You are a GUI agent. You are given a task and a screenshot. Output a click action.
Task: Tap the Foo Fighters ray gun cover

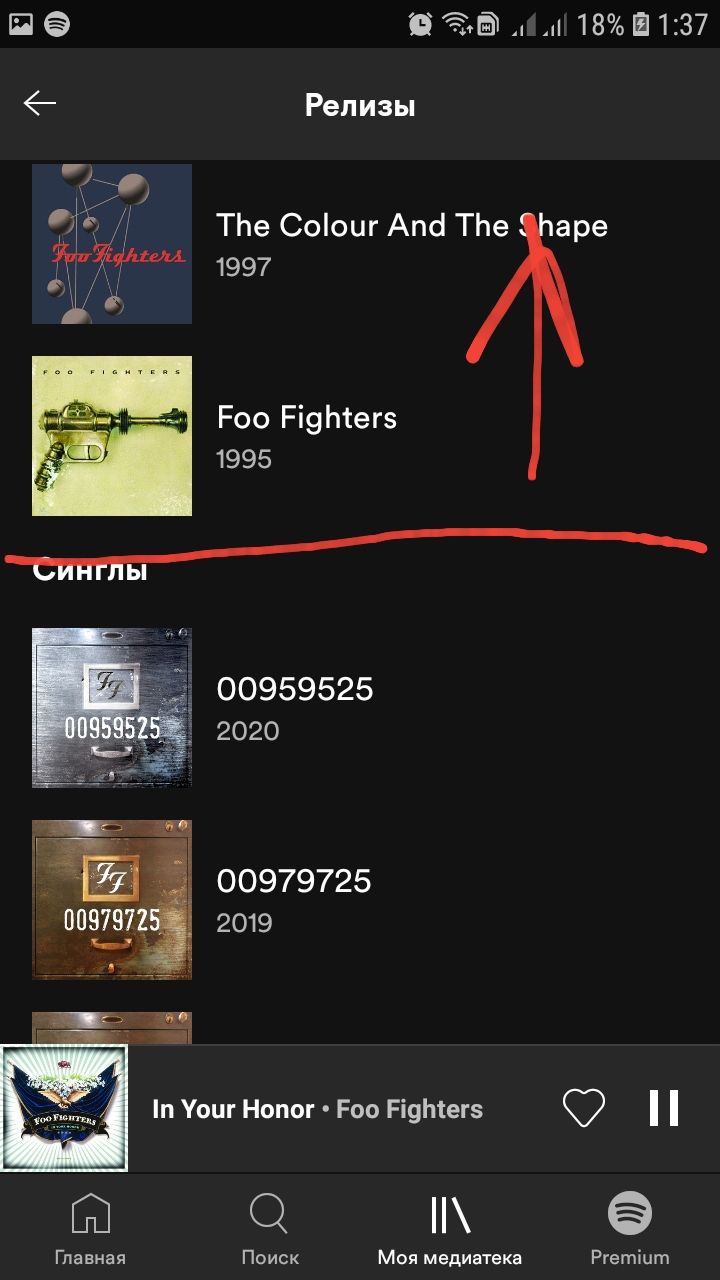(112, 436)
